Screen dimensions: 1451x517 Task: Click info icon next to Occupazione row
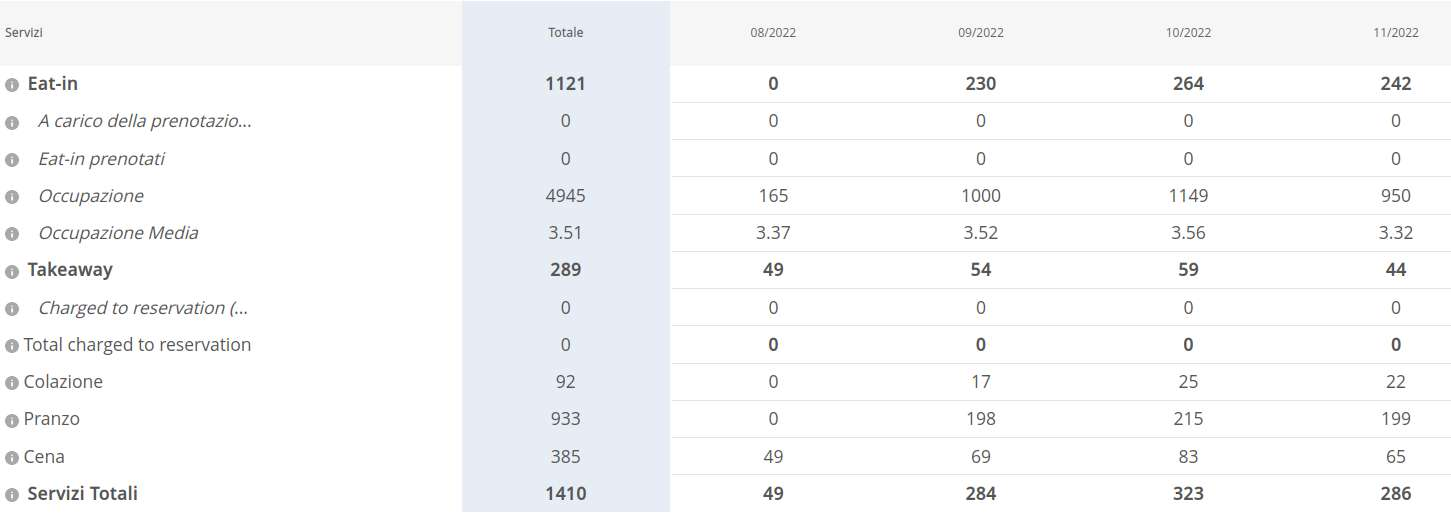point(12,197)
